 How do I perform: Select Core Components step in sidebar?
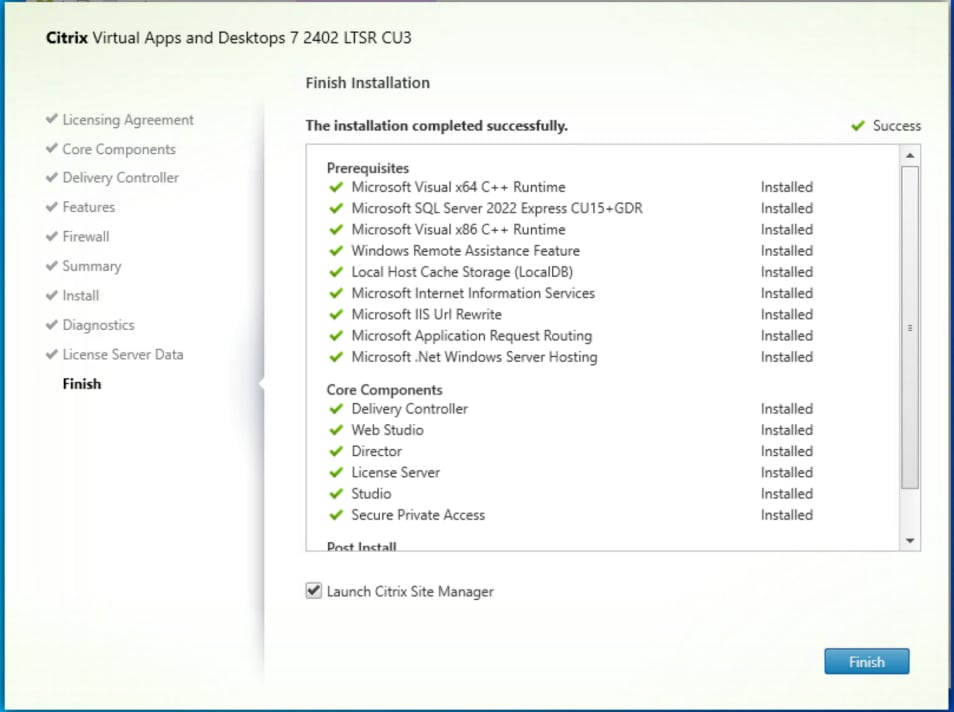(x=119, y=149)
